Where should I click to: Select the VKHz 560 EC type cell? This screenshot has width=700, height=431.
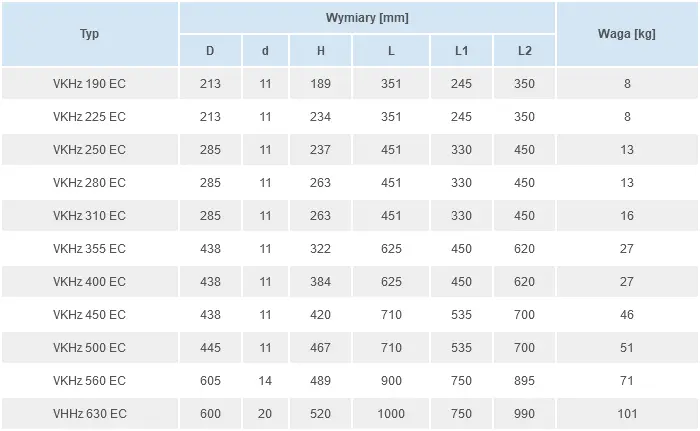pos(89,381)
